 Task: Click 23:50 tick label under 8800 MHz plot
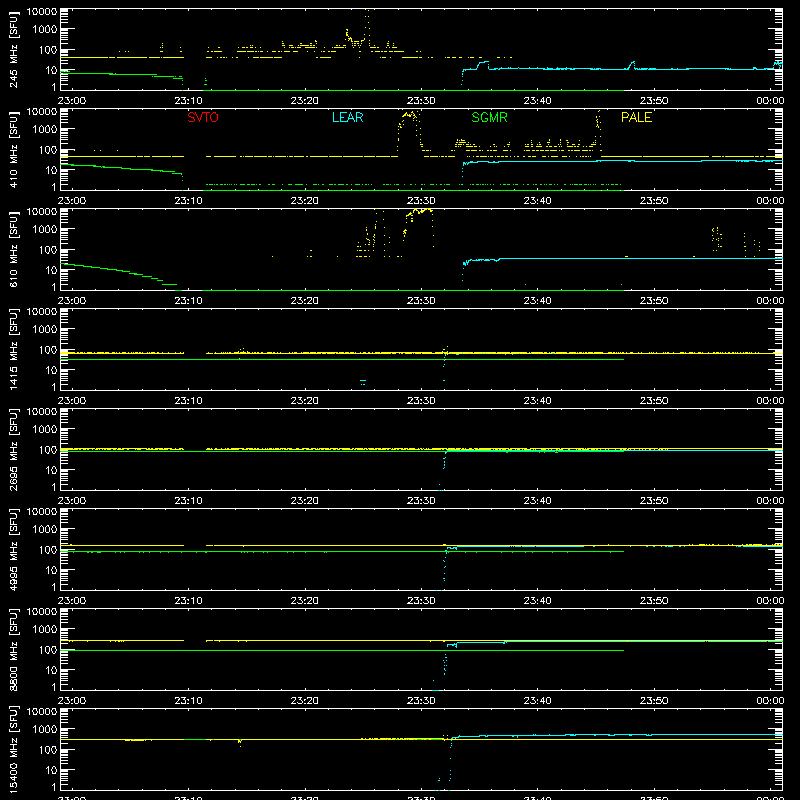tap(654, 701)
